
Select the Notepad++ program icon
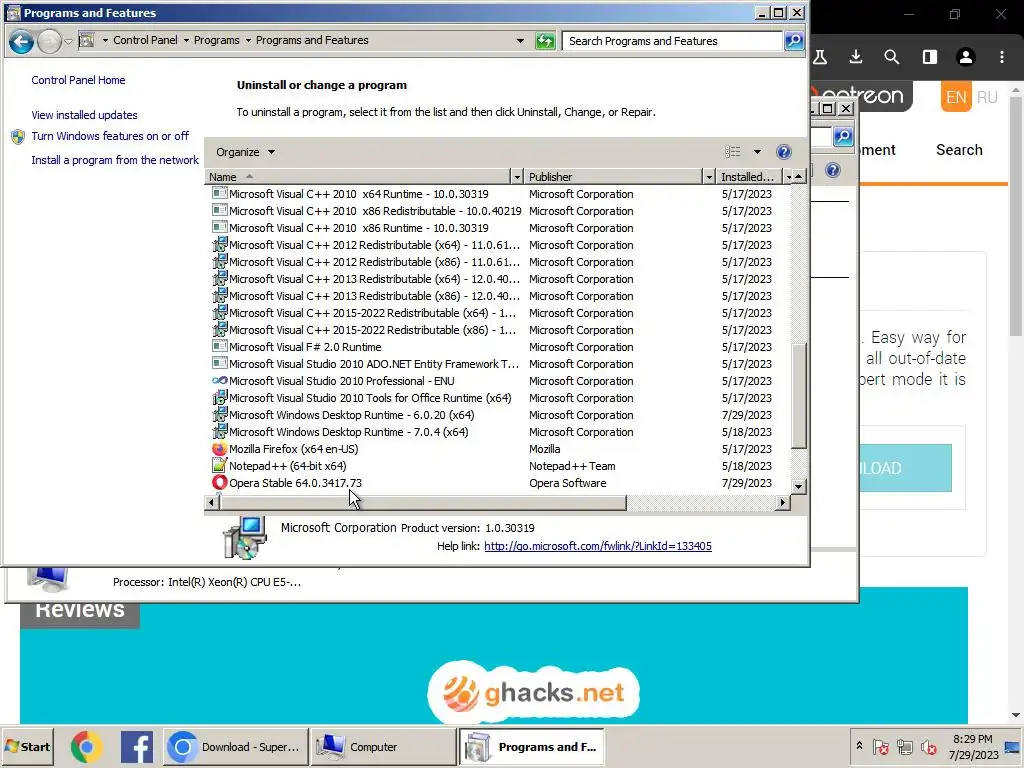219,466
